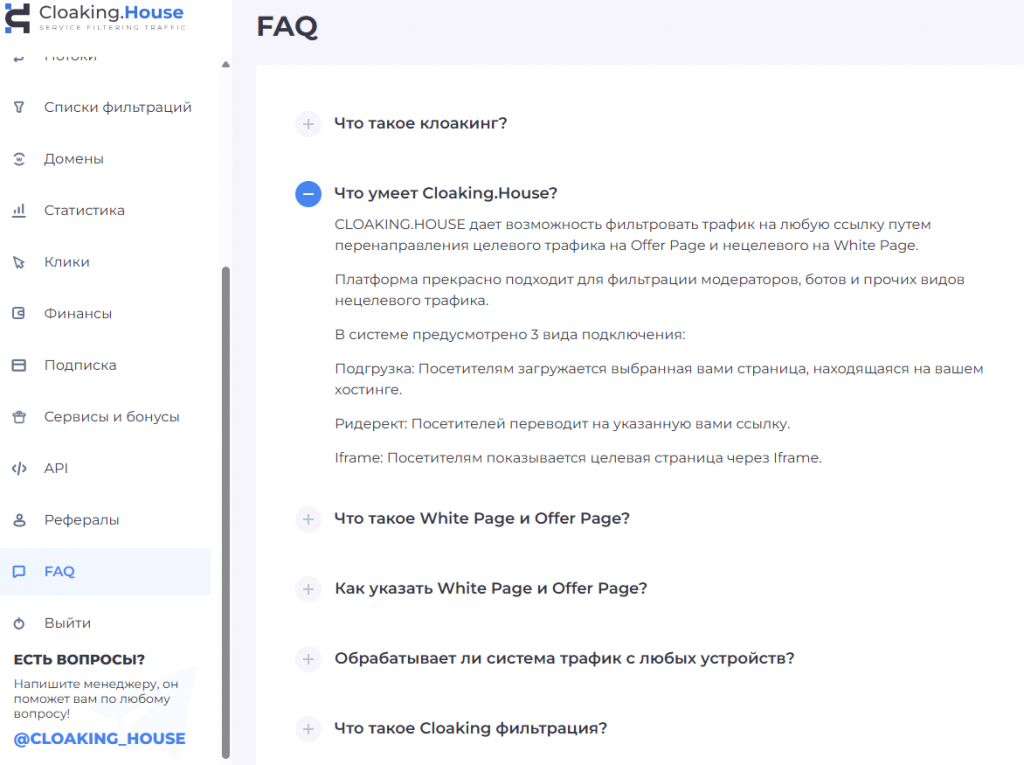Click question text 'Что такое White Page и Offer Page?'
This screenshot has width=1024, height=765.
(x=482, y=519)
